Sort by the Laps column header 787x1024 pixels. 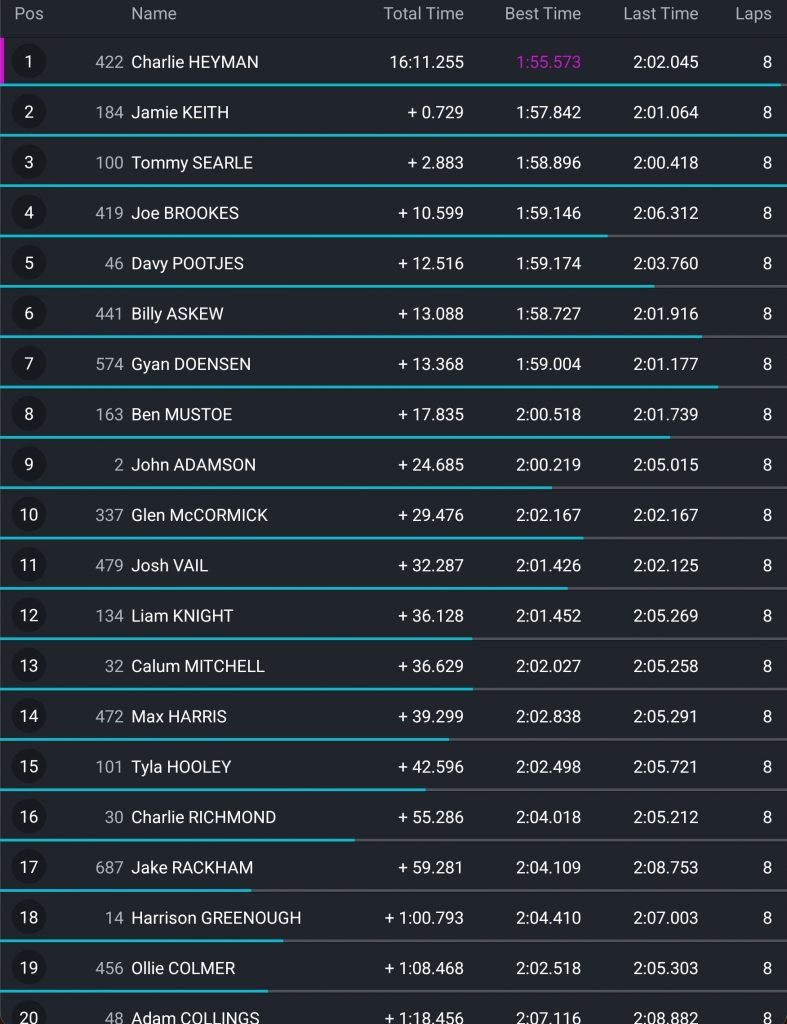pos(753,14)
